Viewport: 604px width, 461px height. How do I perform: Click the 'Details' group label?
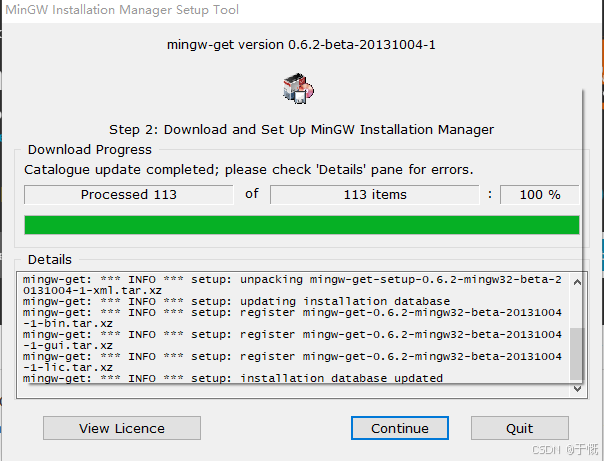click(x=50, y=260)
